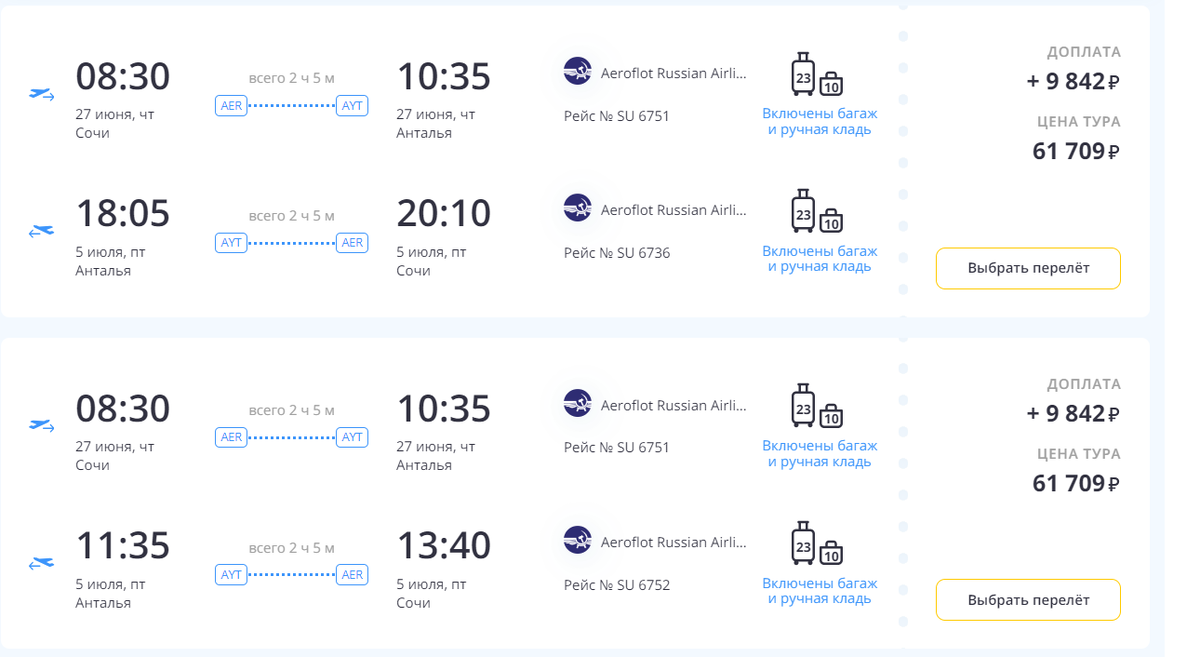This screenshot has height=657, width=1200.
Task: Click the flight number "Рейс № SU 6752"
Action: pos(617,585)
